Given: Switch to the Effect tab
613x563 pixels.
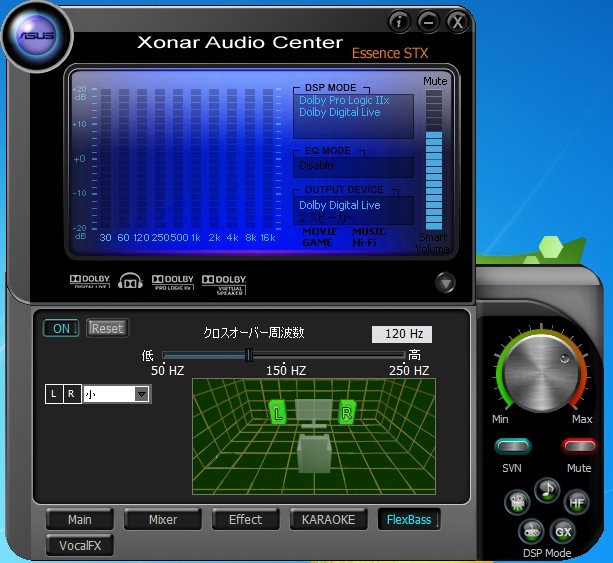Looking at the screenshot, I should coord(246,519).
